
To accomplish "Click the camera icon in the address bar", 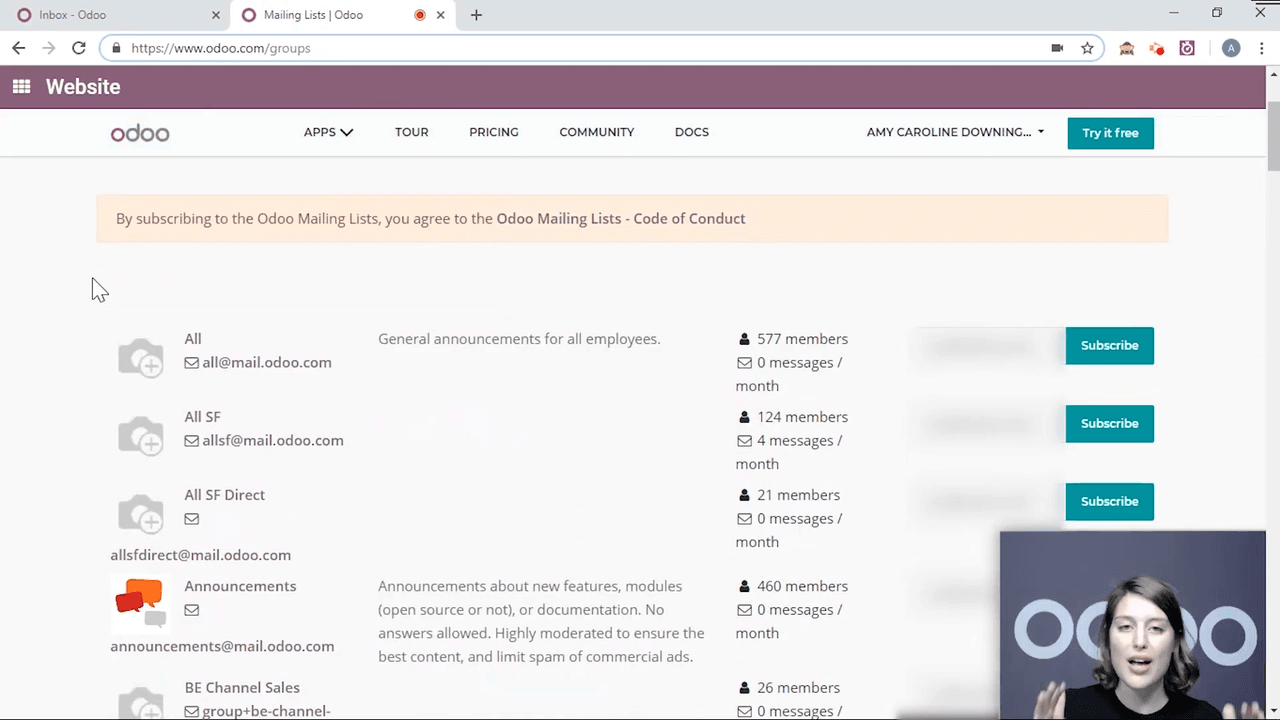I will [x=1057, y=48].
